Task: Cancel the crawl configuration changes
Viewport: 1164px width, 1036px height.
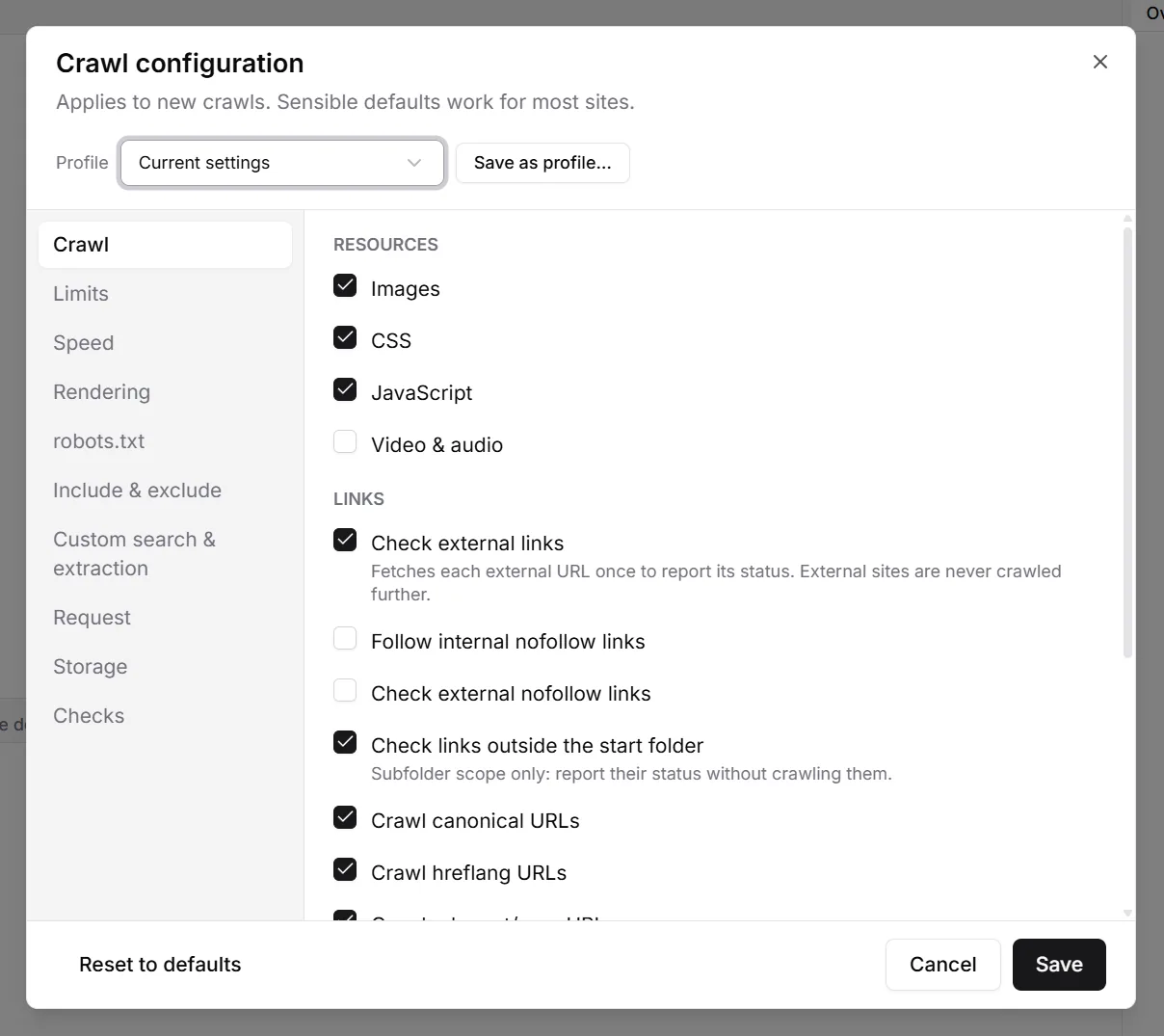Action: 942,965
